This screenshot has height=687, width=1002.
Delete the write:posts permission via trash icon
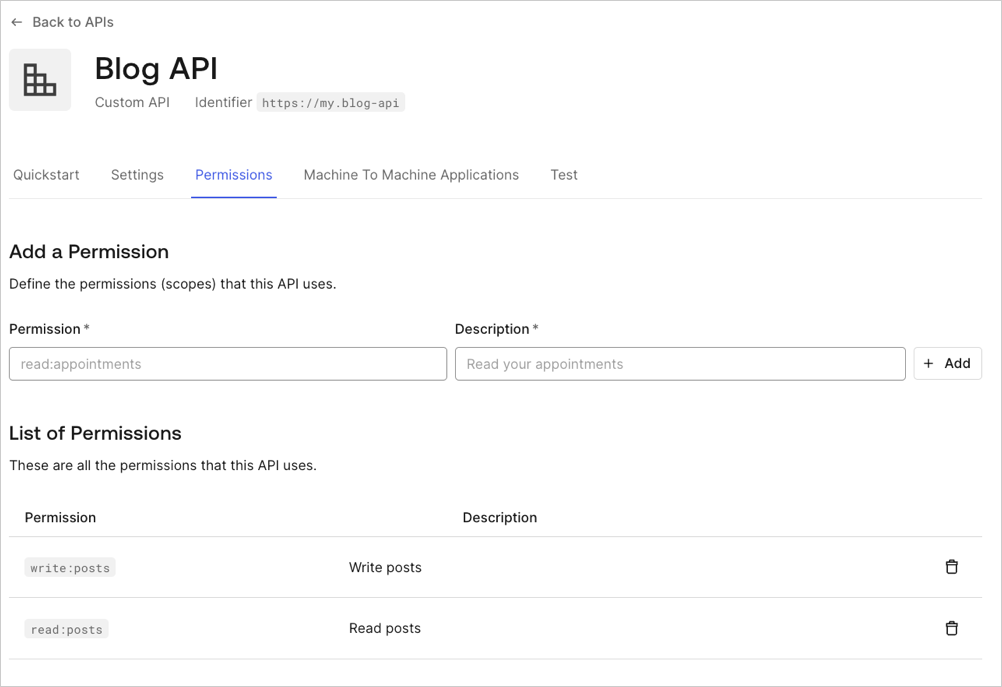[951, 566]
